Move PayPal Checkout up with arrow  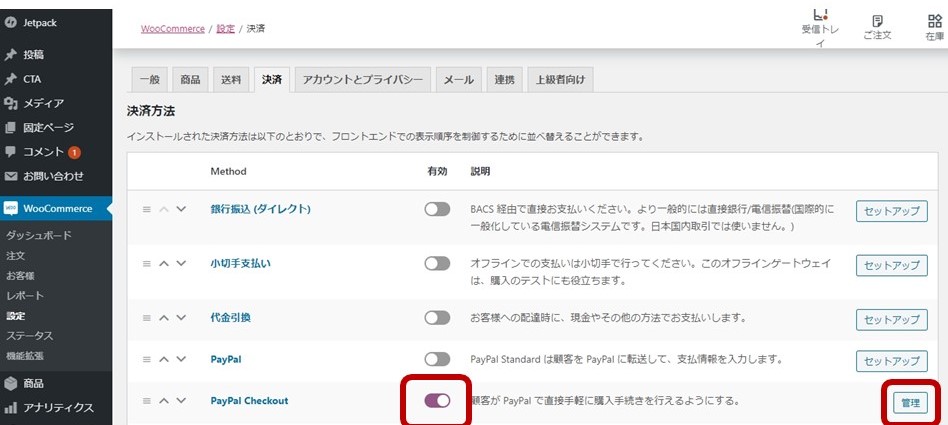pos(164,401)
